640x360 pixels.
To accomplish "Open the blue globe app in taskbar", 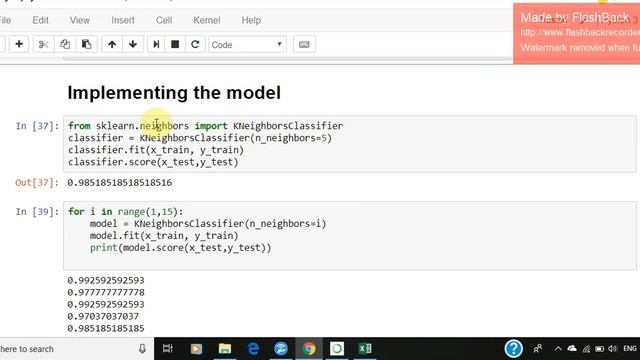I will (x=281, y=349).
